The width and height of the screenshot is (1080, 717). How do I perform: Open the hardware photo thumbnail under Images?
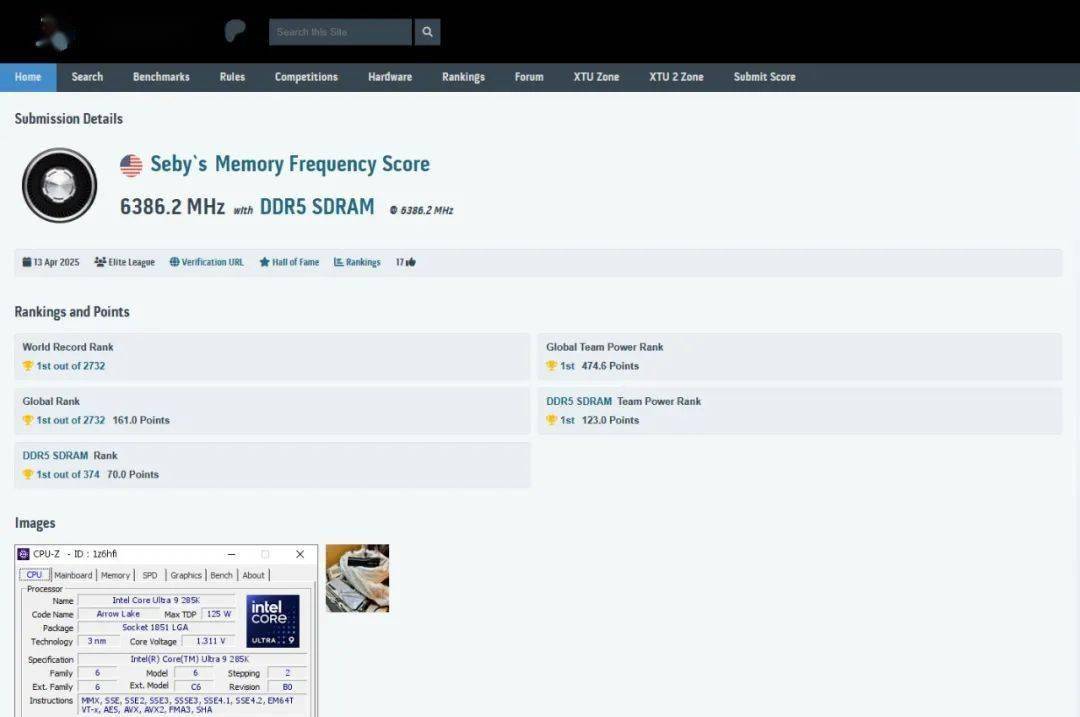pos(357,578)
